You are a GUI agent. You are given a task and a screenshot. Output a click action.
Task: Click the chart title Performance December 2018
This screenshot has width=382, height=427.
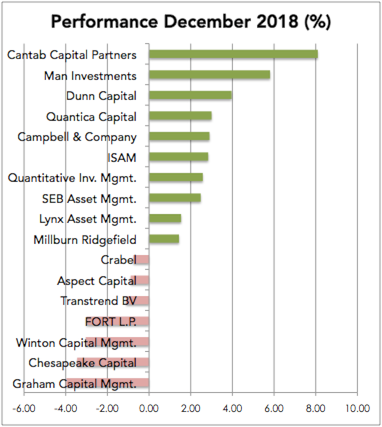pos(191,22)
